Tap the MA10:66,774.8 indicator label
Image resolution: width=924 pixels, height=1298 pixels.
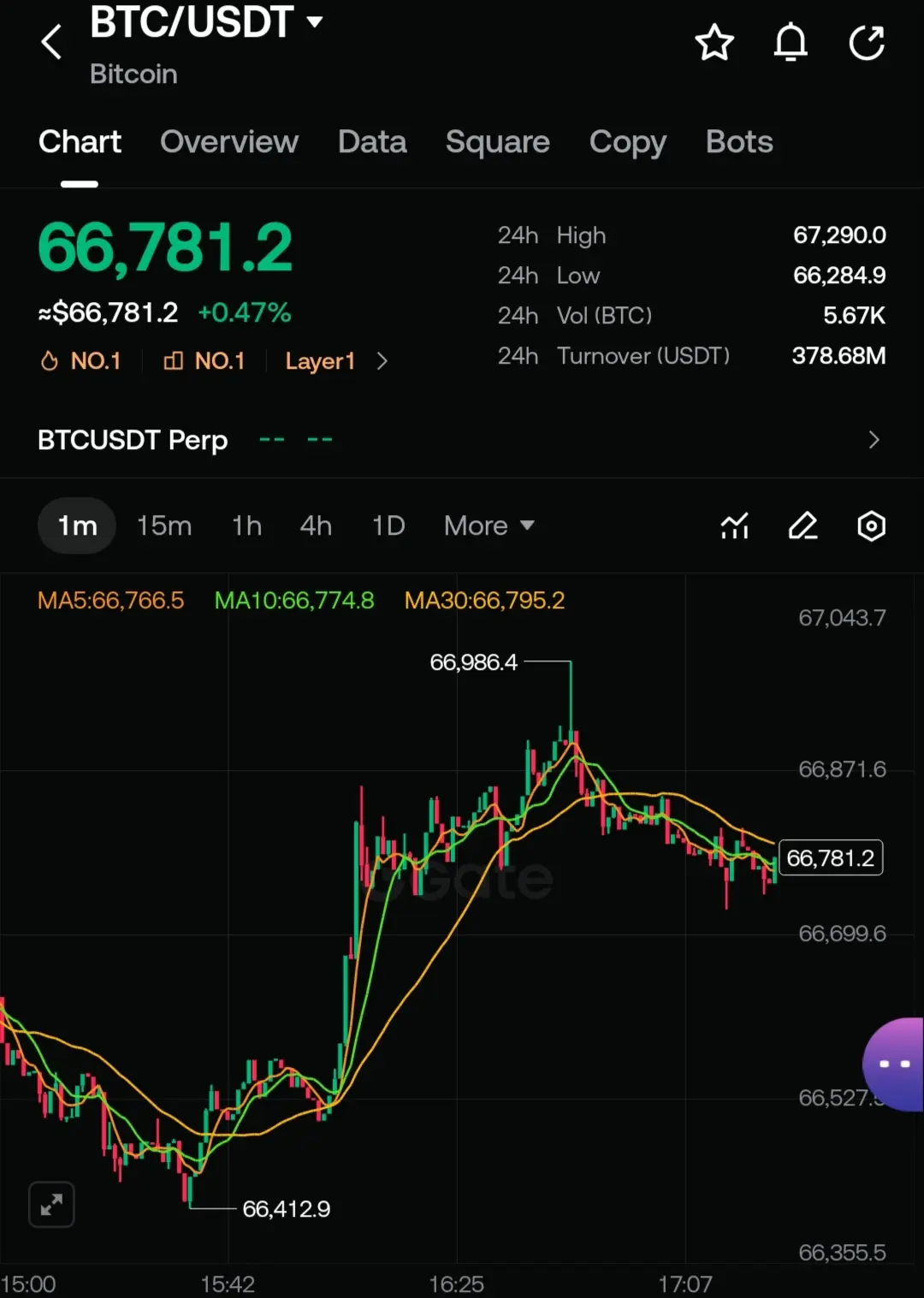pos(294,601)
